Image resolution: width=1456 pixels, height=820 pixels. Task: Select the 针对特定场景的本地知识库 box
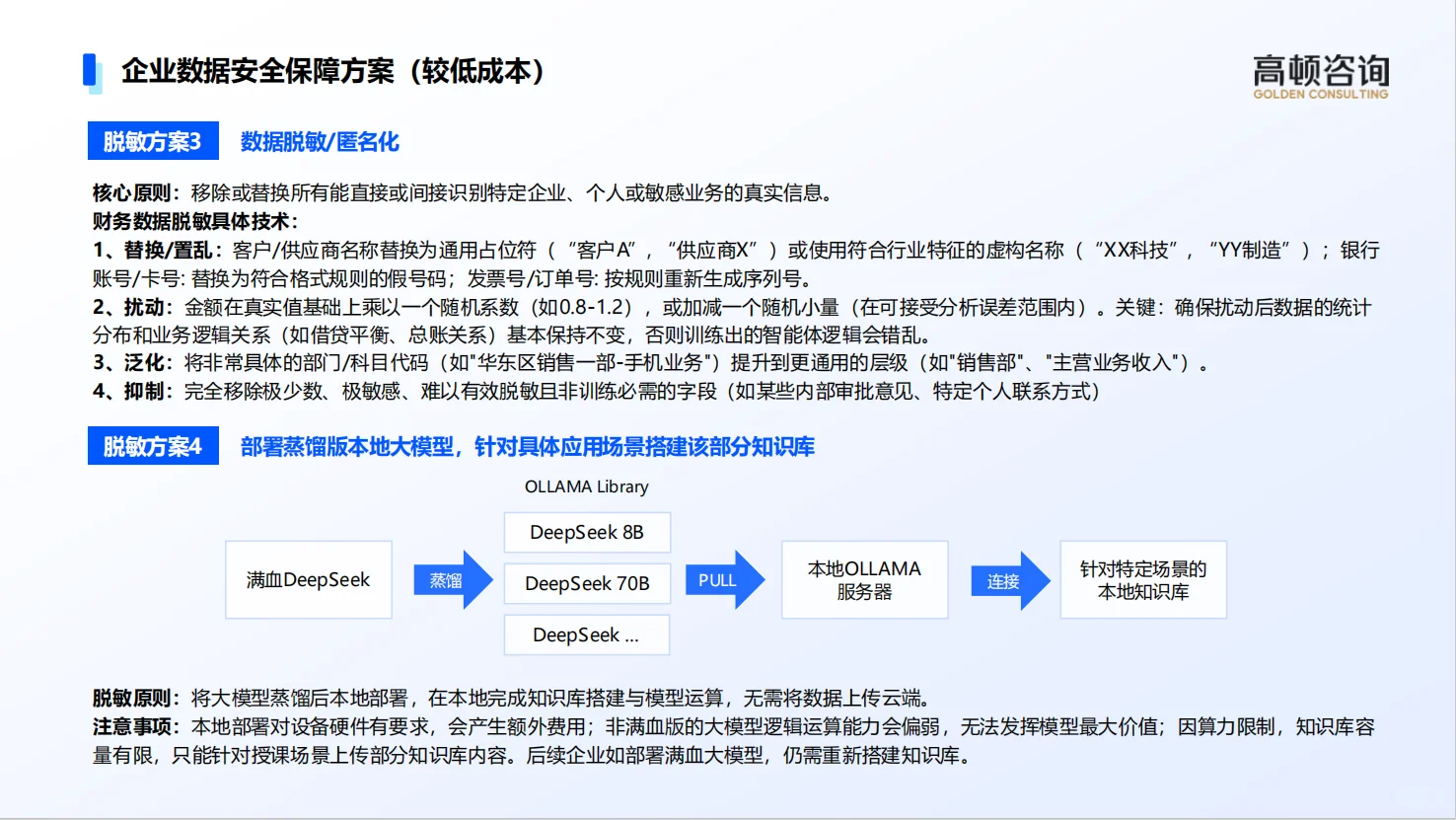pyautogui.click(x=1143, y=579)
